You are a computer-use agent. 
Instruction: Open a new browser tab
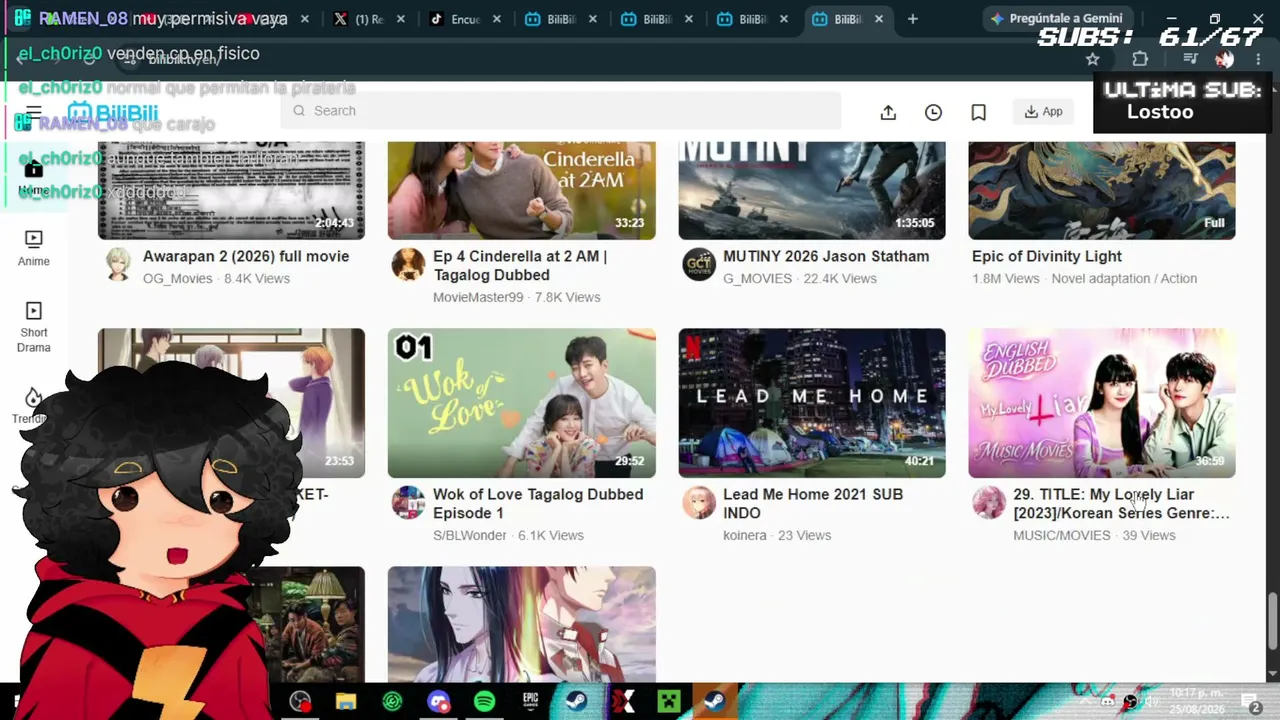[x=912, y=19]
